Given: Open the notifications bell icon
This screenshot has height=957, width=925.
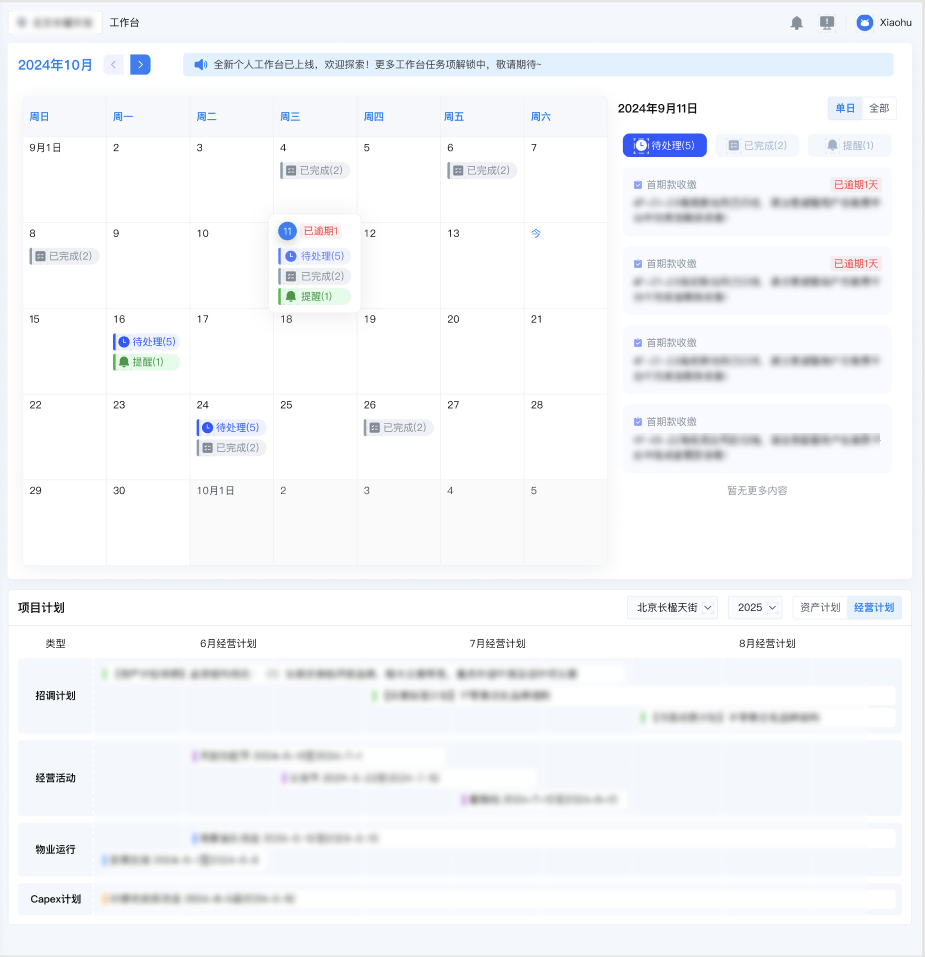Looking at the screenshot, I should 796,23.
